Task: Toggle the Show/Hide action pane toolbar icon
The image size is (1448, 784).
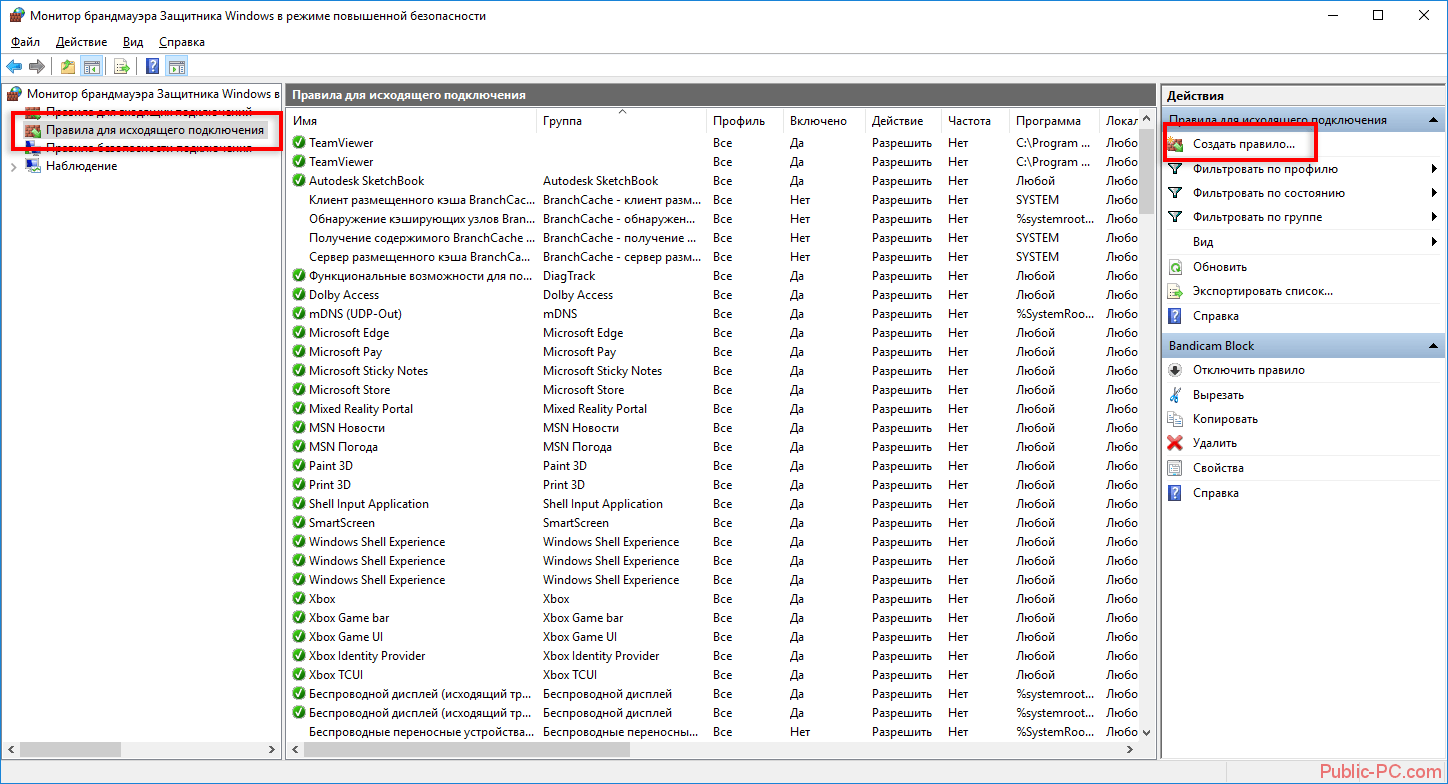Action: point(177,67)
